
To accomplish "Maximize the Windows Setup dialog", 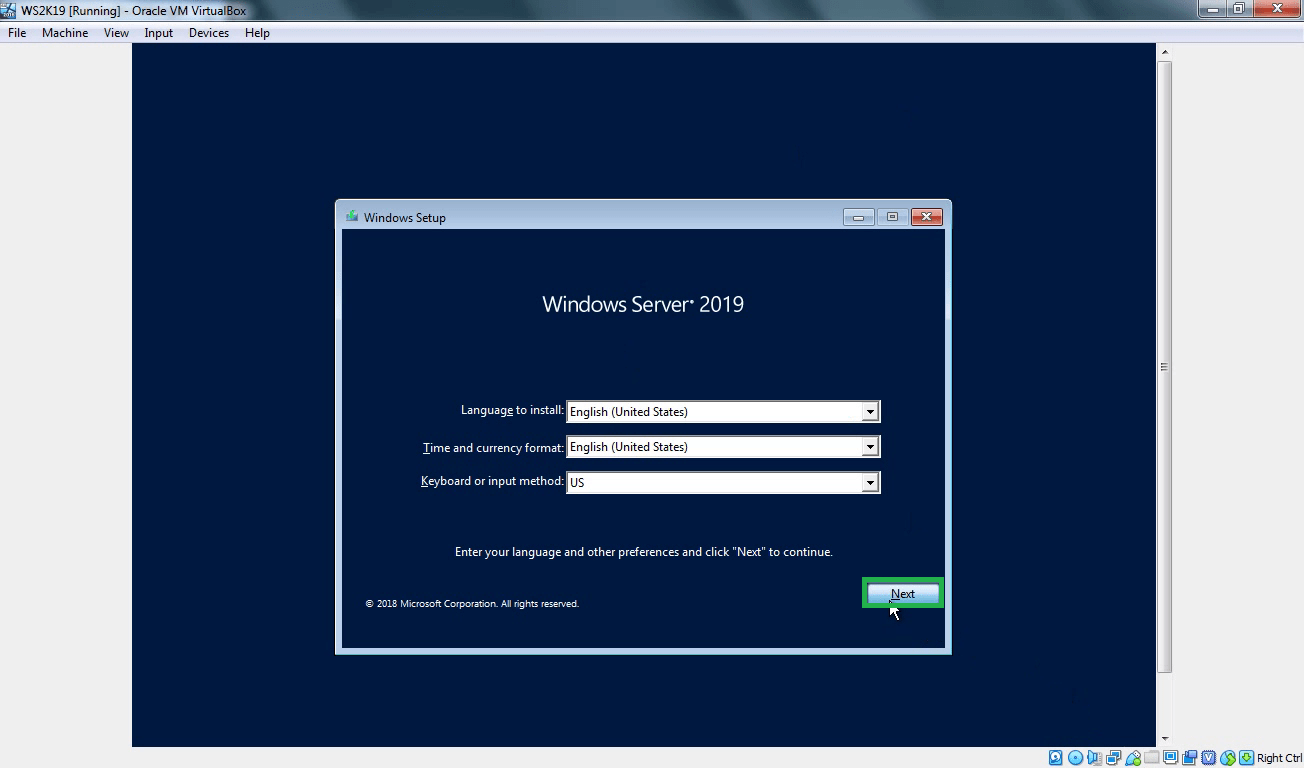I will (x=893, y=217).
